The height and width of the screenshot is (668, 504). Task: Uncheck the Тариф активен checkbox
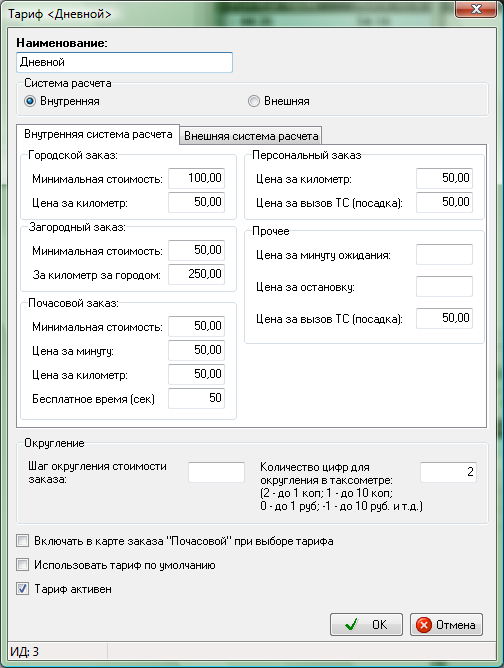[23, 589]
